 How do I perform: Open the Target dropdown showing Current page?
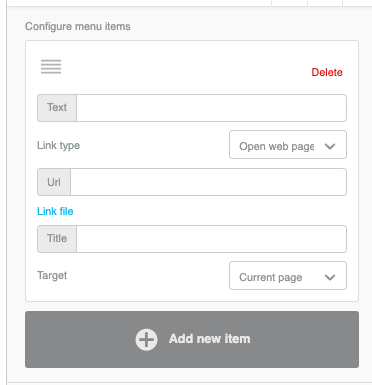(288, 276)
